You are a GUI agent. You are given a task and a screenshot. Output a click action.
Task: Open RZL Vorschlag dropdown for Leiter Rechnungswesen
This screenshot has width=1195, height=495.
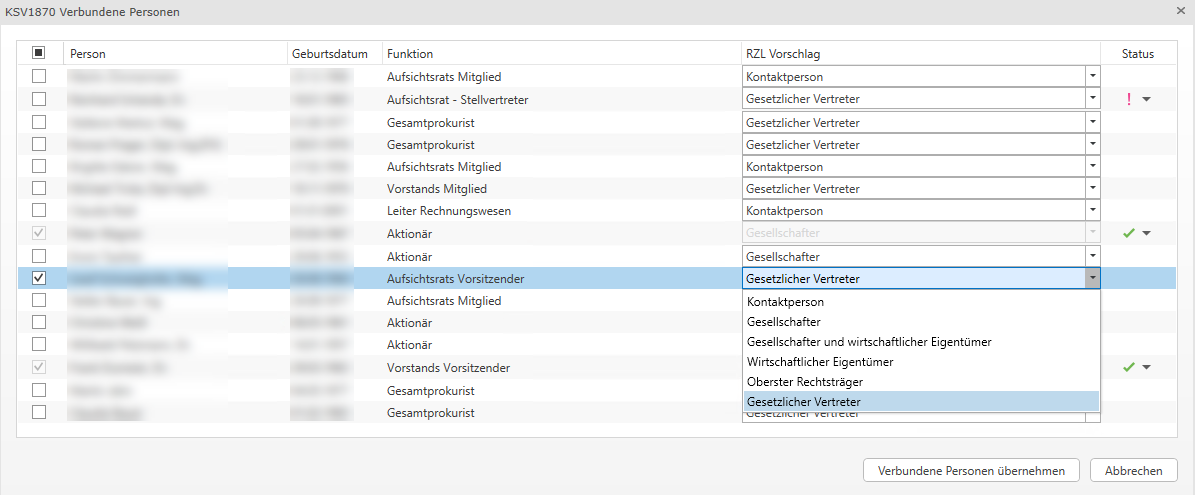click(1092, 211)
